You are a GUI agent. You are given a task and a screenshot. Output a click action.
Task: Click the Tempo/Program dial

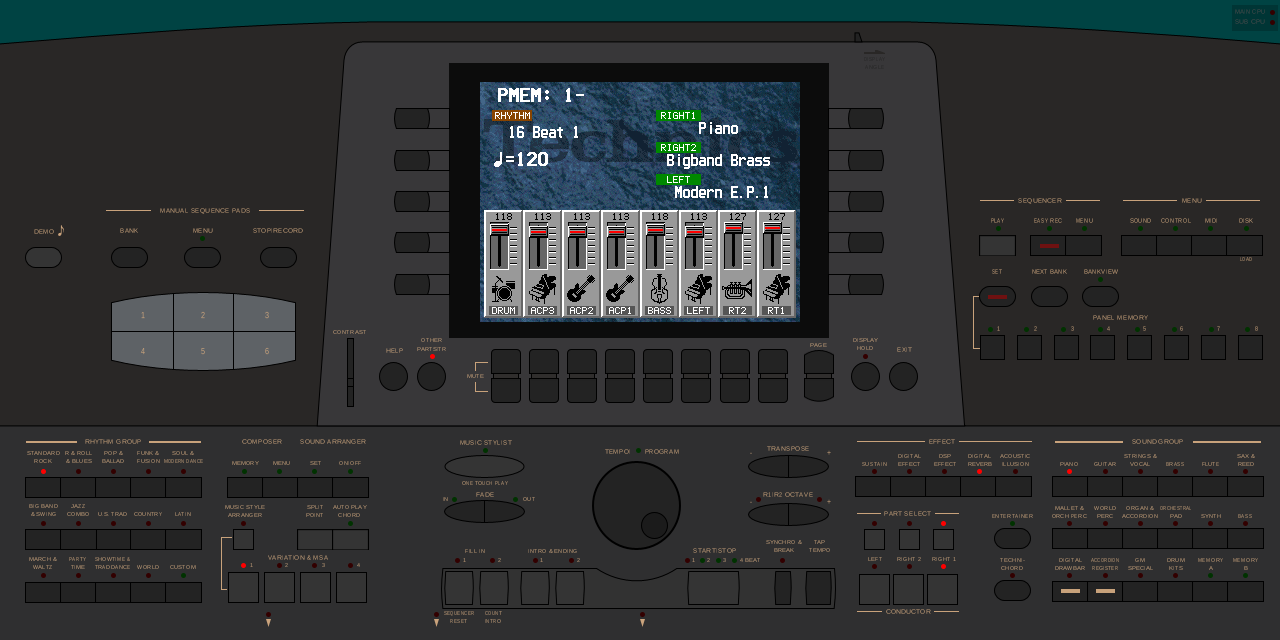click(x=636, y=506)
